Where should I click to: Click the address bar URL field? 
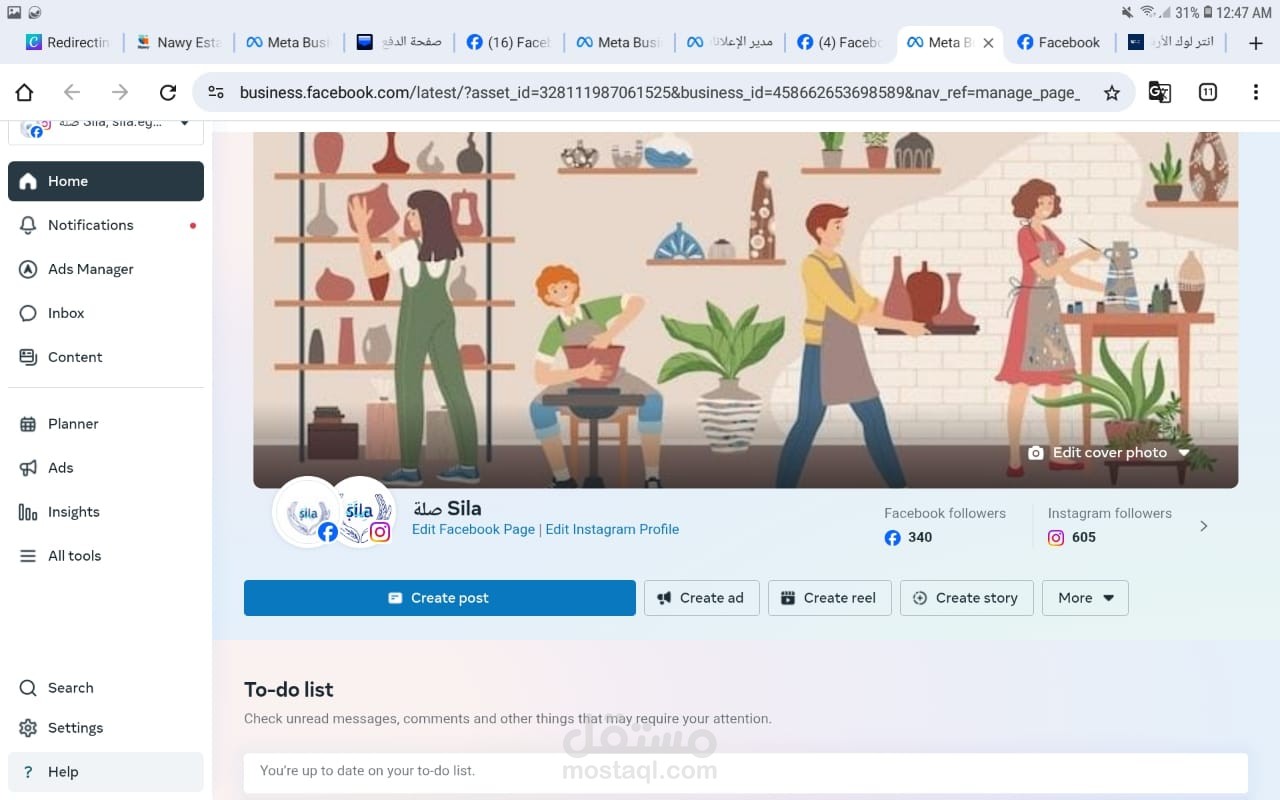(660, 93)
